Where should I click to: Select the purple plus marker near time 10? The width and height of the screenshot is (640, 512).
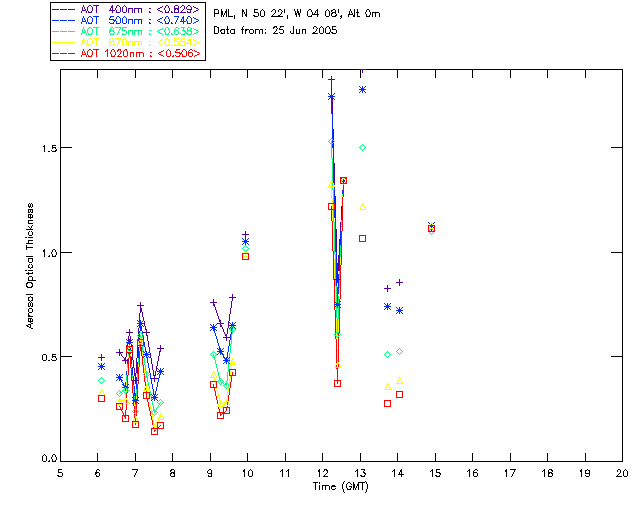[x=245, y=234]
